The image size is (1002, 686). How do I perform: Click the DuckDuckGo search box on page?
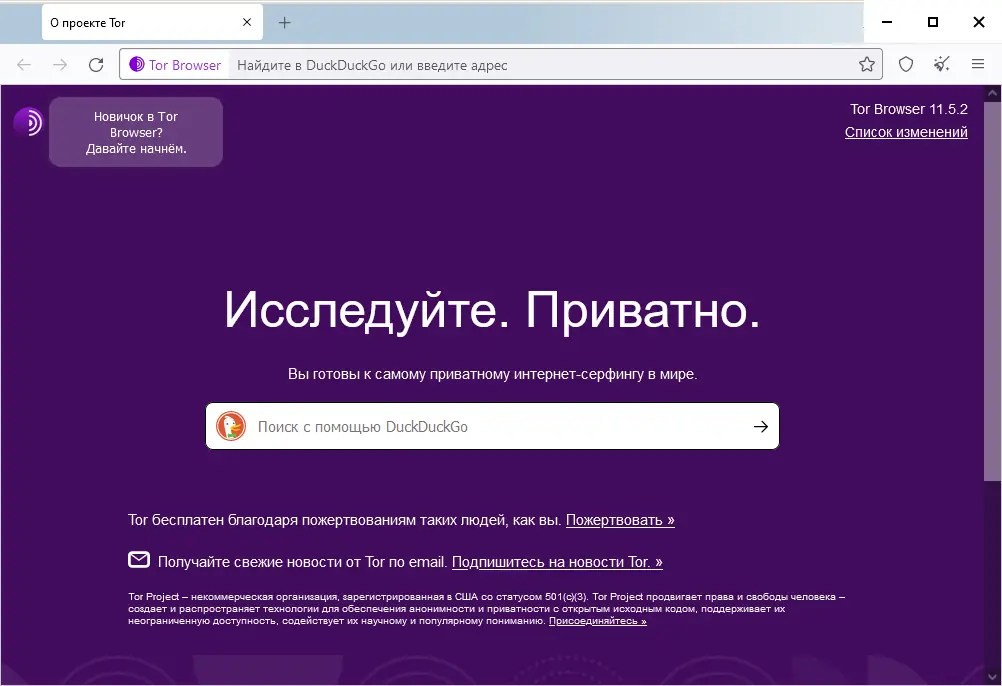click(492, 426)
